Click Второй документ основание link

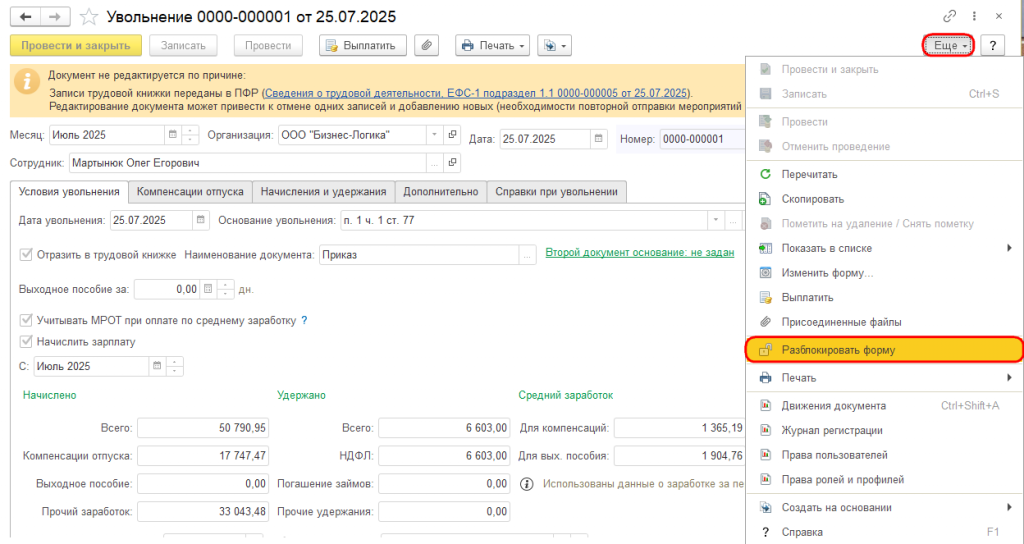tap(640, 252)
